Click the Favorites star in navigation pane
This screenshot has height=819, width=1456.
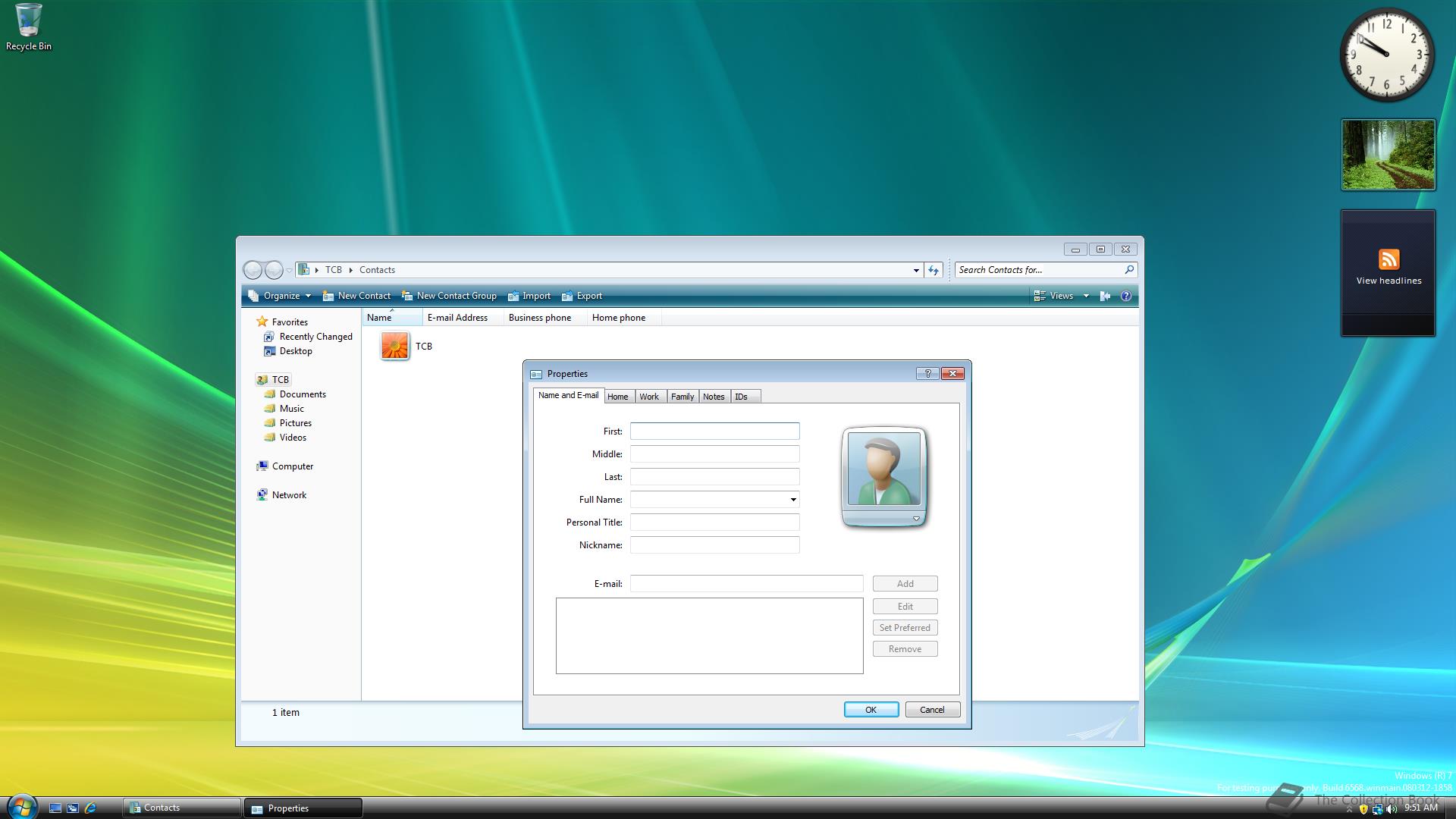(262, 322)
